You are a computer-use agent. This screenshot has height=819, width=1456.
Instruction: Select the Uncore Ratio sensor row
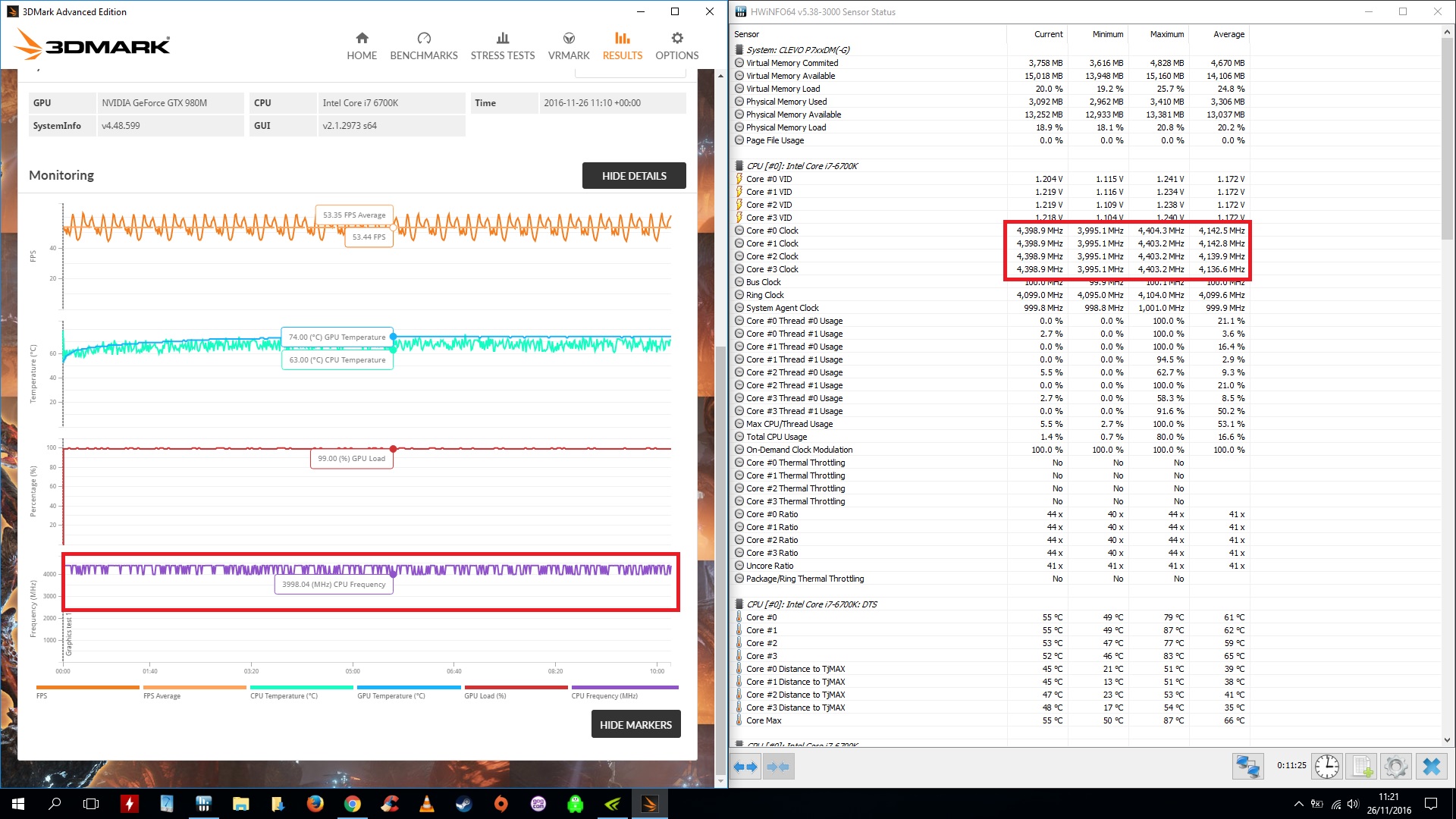990,566
